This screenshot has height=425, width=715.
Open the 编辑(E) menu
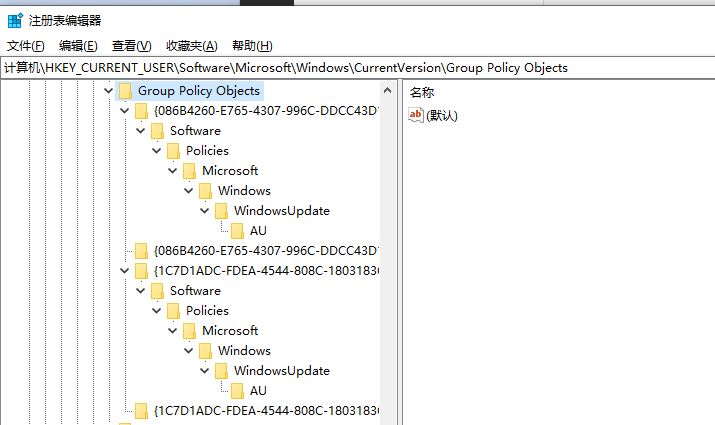[x=78, y=46]
